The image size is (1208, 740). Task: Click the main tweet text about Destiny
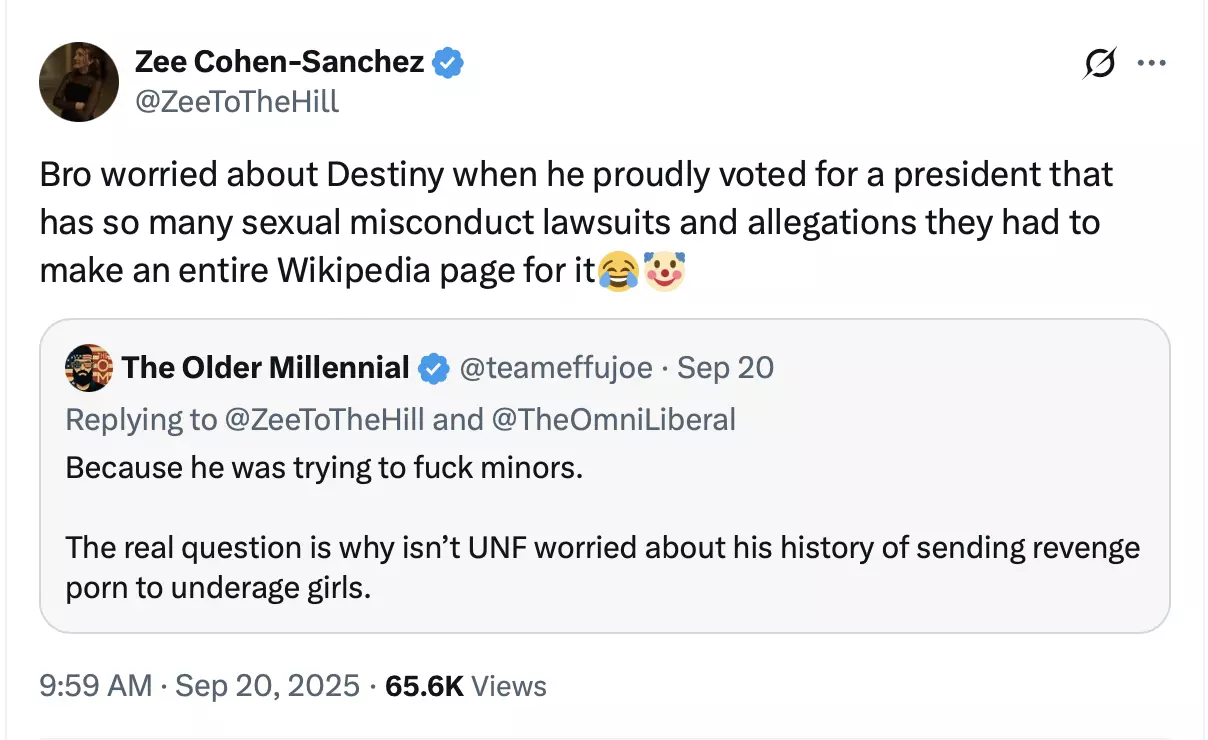coord(577,221)
